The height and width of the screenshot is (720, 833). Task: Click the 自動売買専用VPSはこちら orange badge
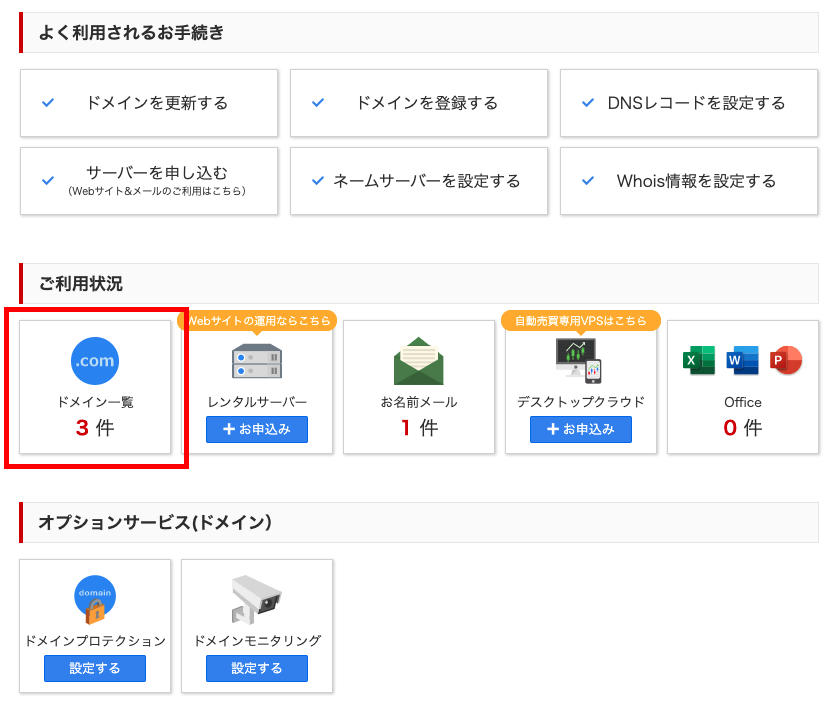[581, 321]
